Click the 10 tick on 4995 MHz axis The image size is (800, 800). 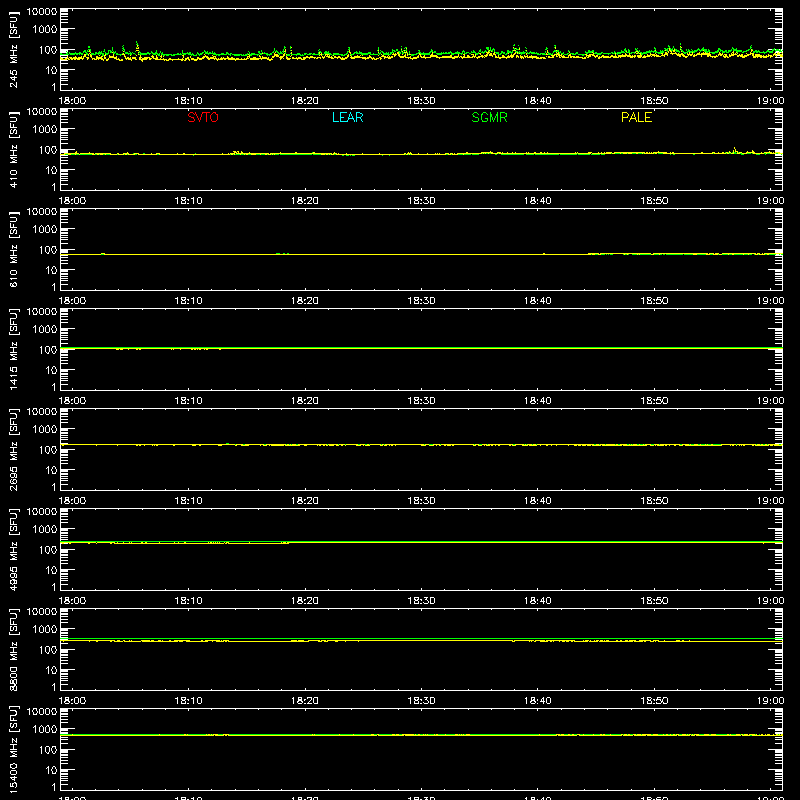click(51, 570)
